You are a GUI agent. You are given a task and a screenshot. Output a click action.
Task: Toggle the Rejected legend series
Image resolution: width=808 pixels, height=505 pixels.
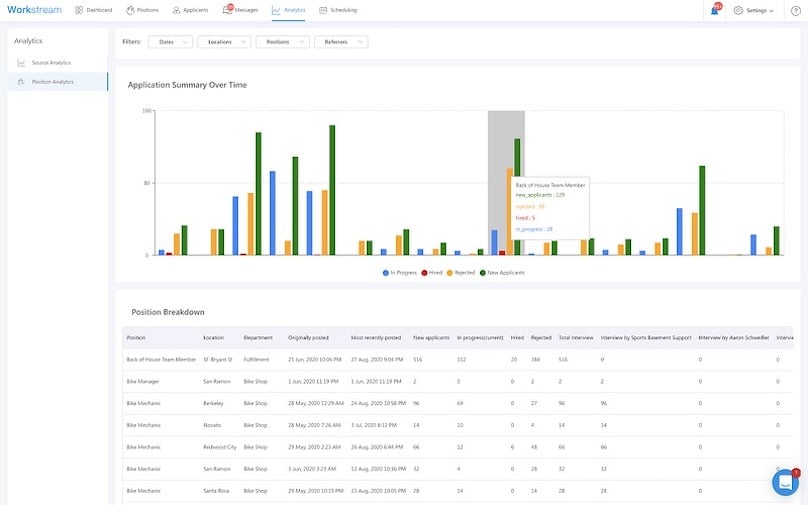click(x=461, y=272)
